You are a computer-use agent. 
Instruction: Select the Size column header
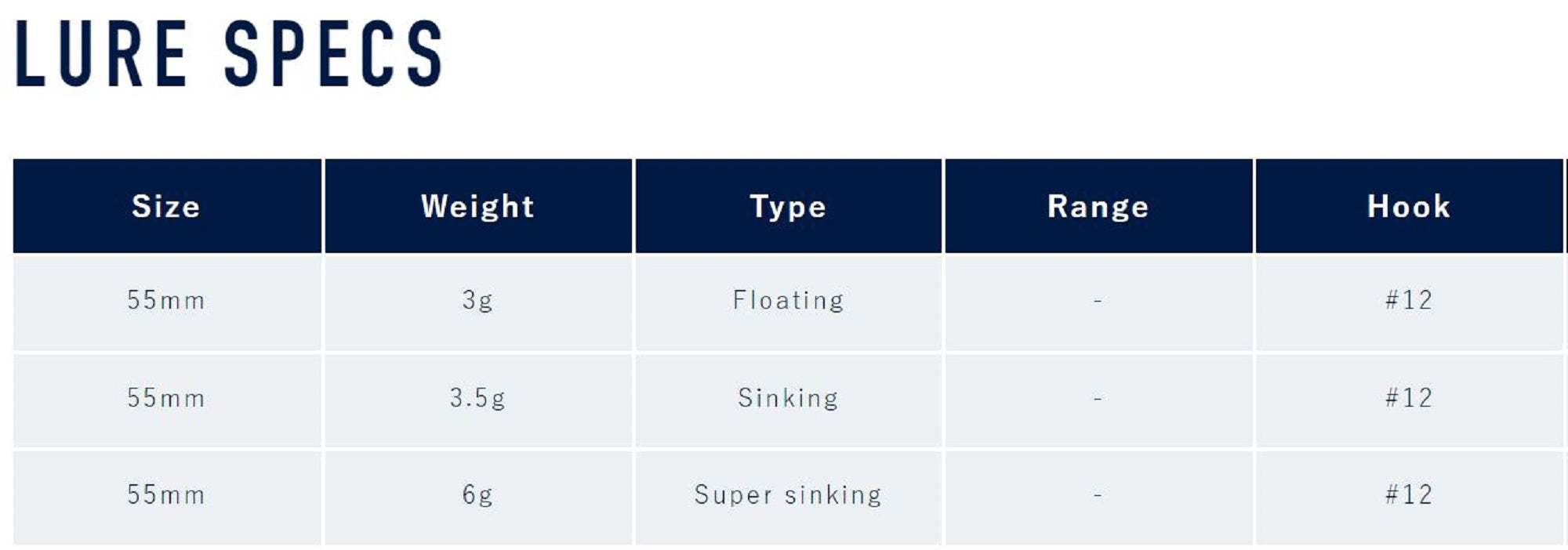(166, 207)
